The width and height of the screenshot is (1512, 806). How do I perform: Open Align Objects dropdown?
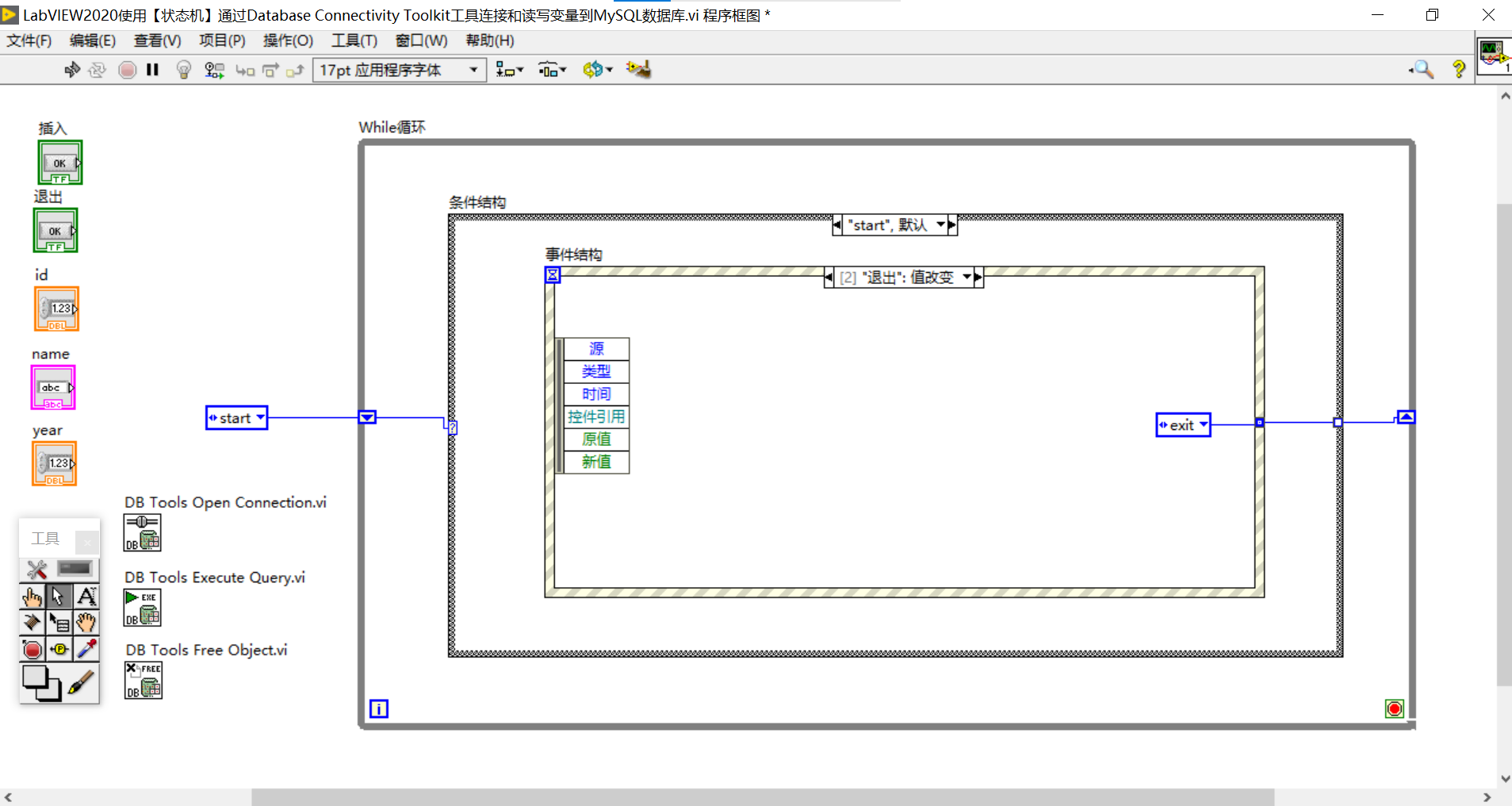click(510, 70)
